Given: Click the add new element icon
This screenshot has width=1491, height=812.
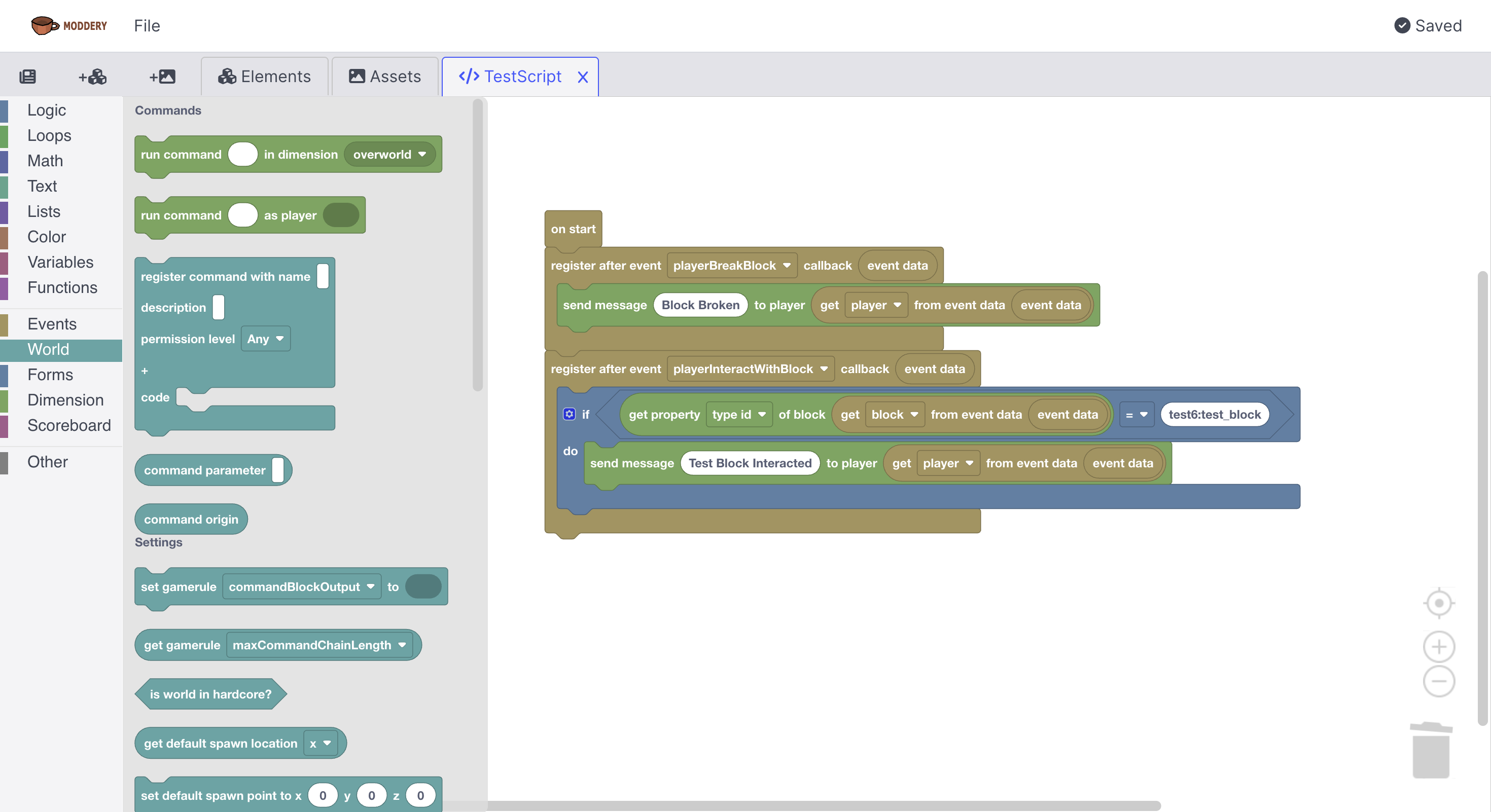Looking at the screenshot, I should 93,77.
